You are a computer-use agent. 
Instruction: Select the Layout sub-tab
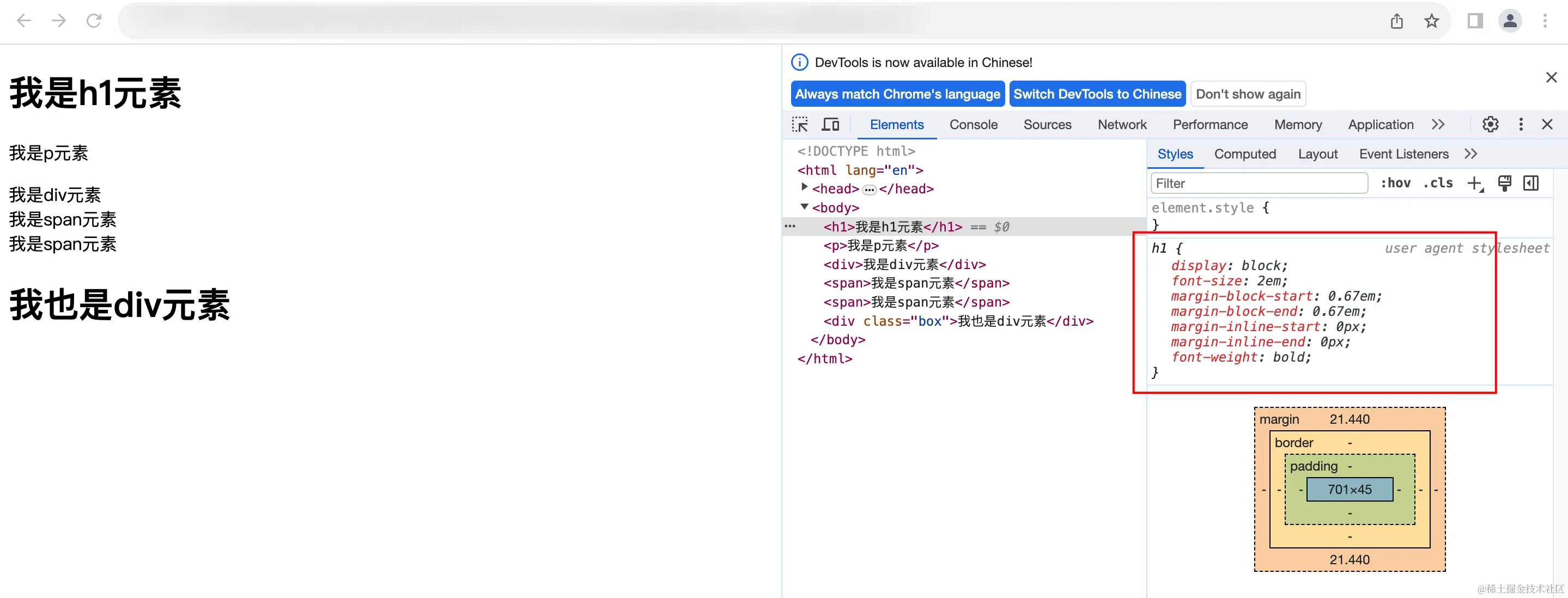1317,154
